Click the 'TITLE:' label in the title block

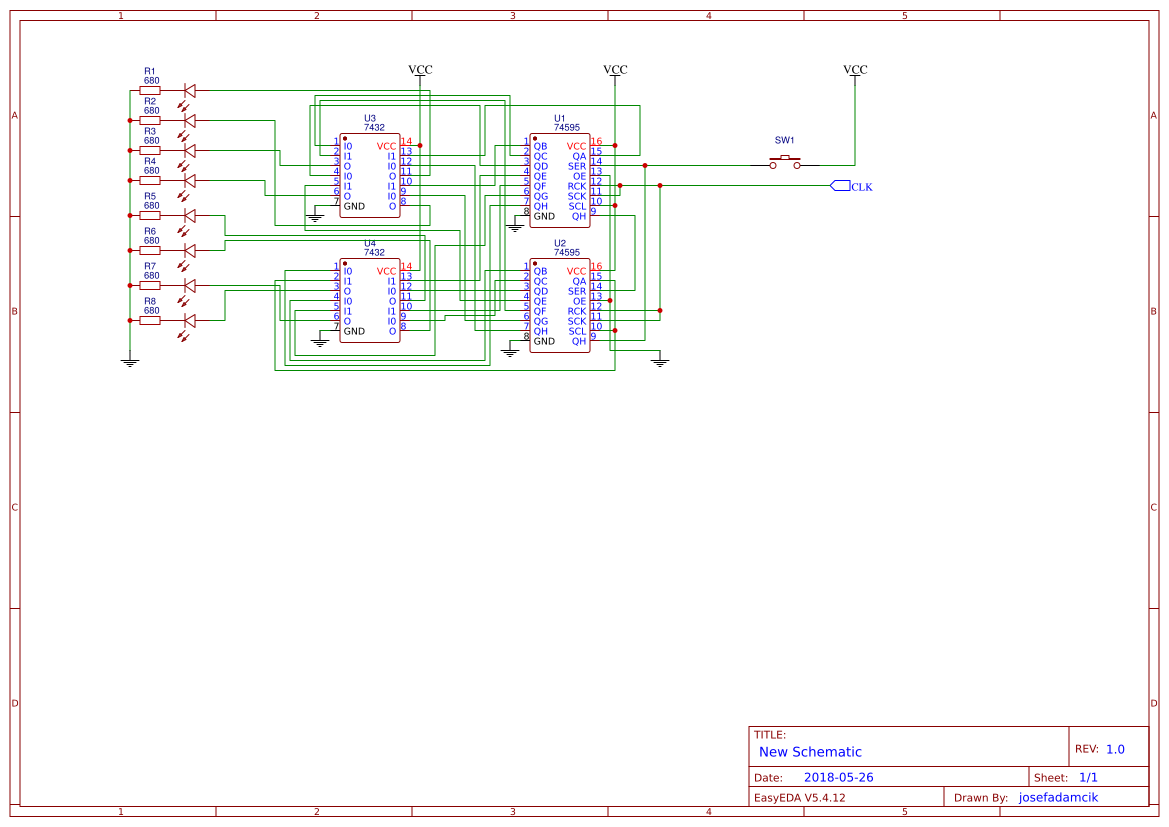tap(769, 735)
